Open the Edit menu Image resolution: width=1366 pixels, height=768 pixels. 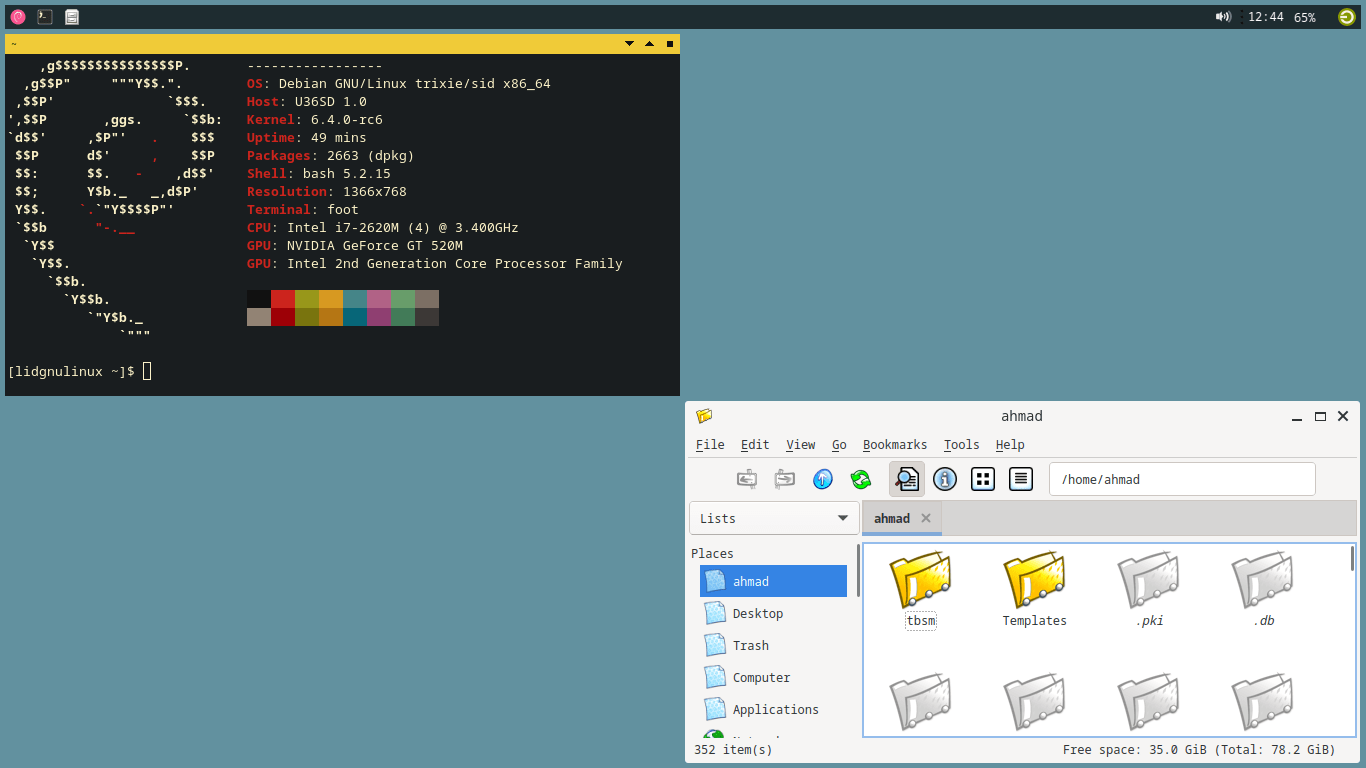[x=755, y=445]
